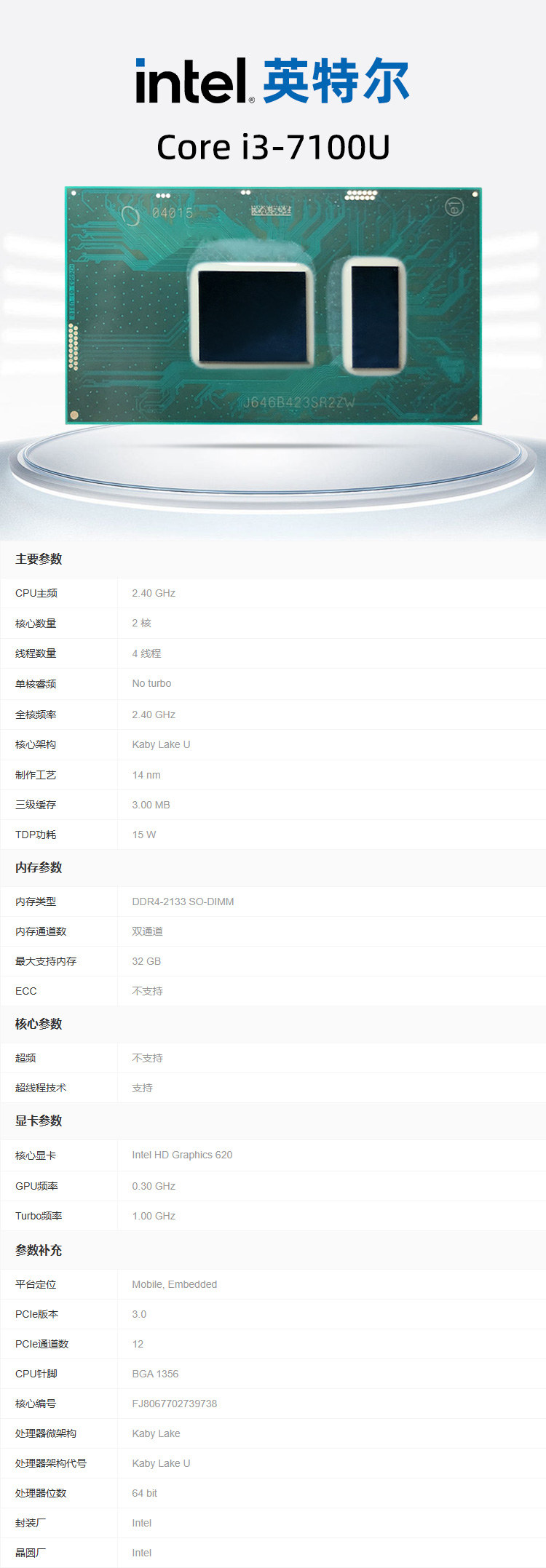Image resolution: width=546 pixels, height=1568 pixels.
Task: Select the 核心架构 Kaby Lake U value
Action: click(x=161, y=744)
